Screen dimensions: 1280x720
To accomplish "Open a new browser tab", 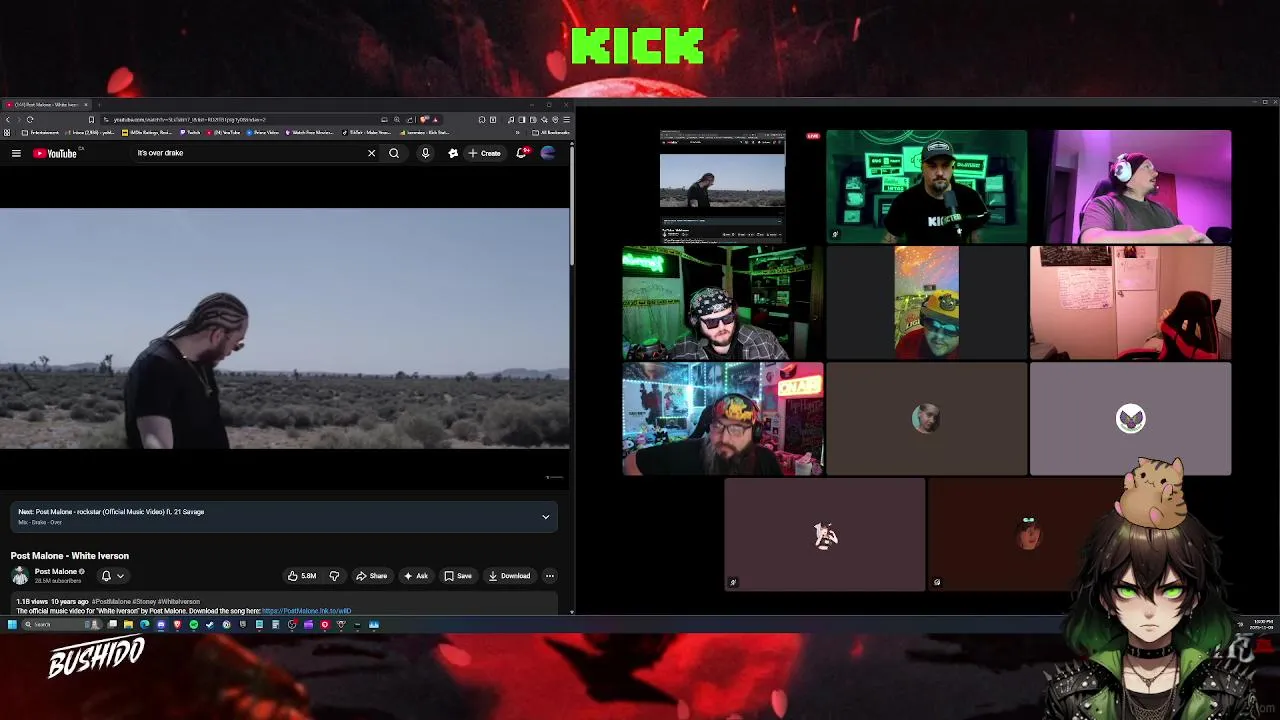I will pos(100,104).
